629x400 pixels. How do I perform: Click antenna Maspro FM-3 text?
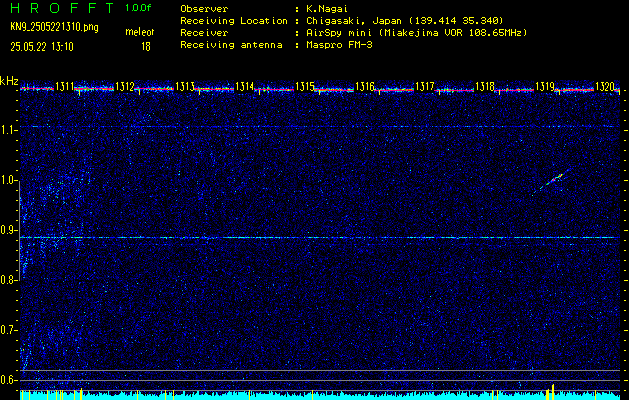pyautogui.click(x=339, y=45)
